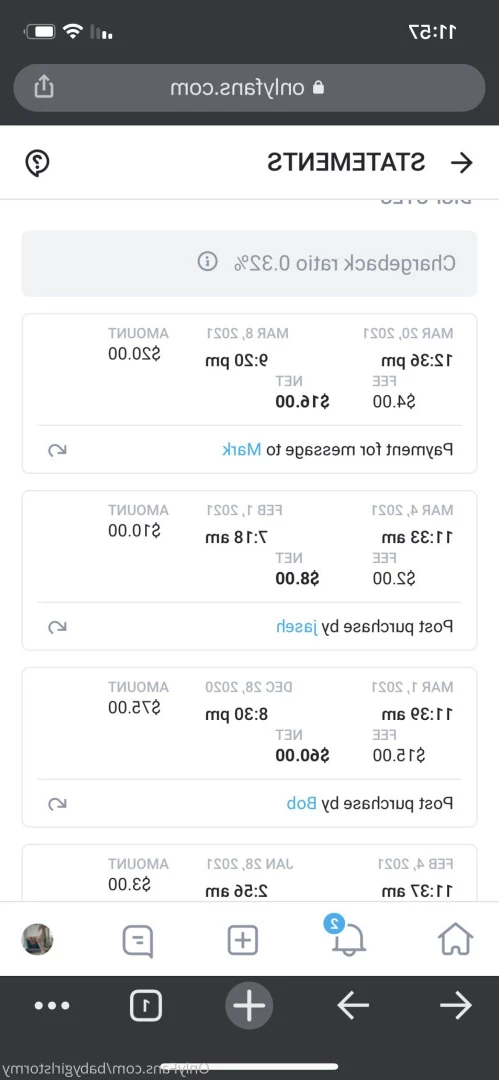Screen dimensions: 499x1080
Task: Open chargeback ratio info icon
Action: point(207,262)
